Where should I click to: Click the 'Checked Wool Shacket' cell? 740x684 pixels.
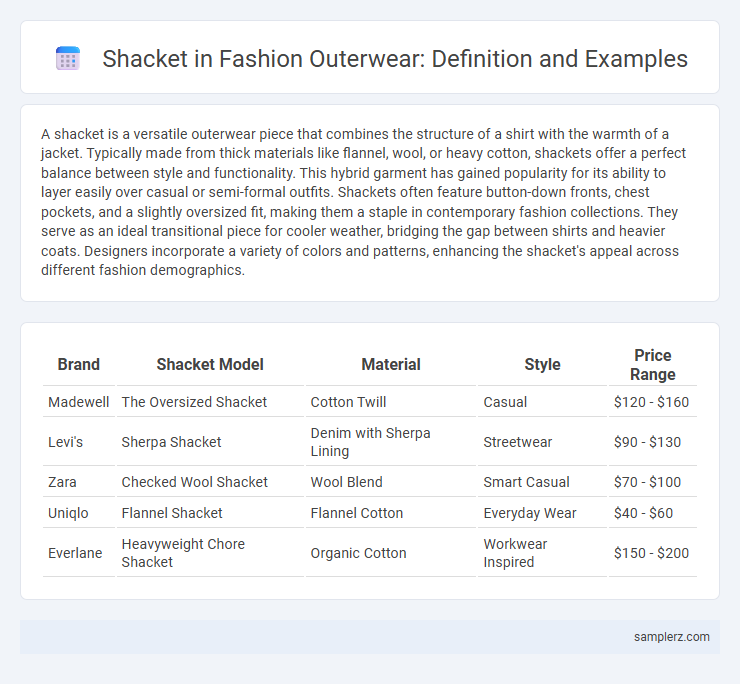pyautogui.click(x=210, y=482)
